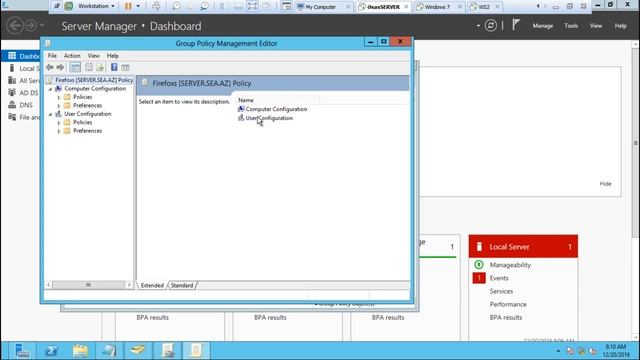Click the Export List toolbar icon
Image resolution: width=640 pixels, height=360 pixels.
pos(100,67)
